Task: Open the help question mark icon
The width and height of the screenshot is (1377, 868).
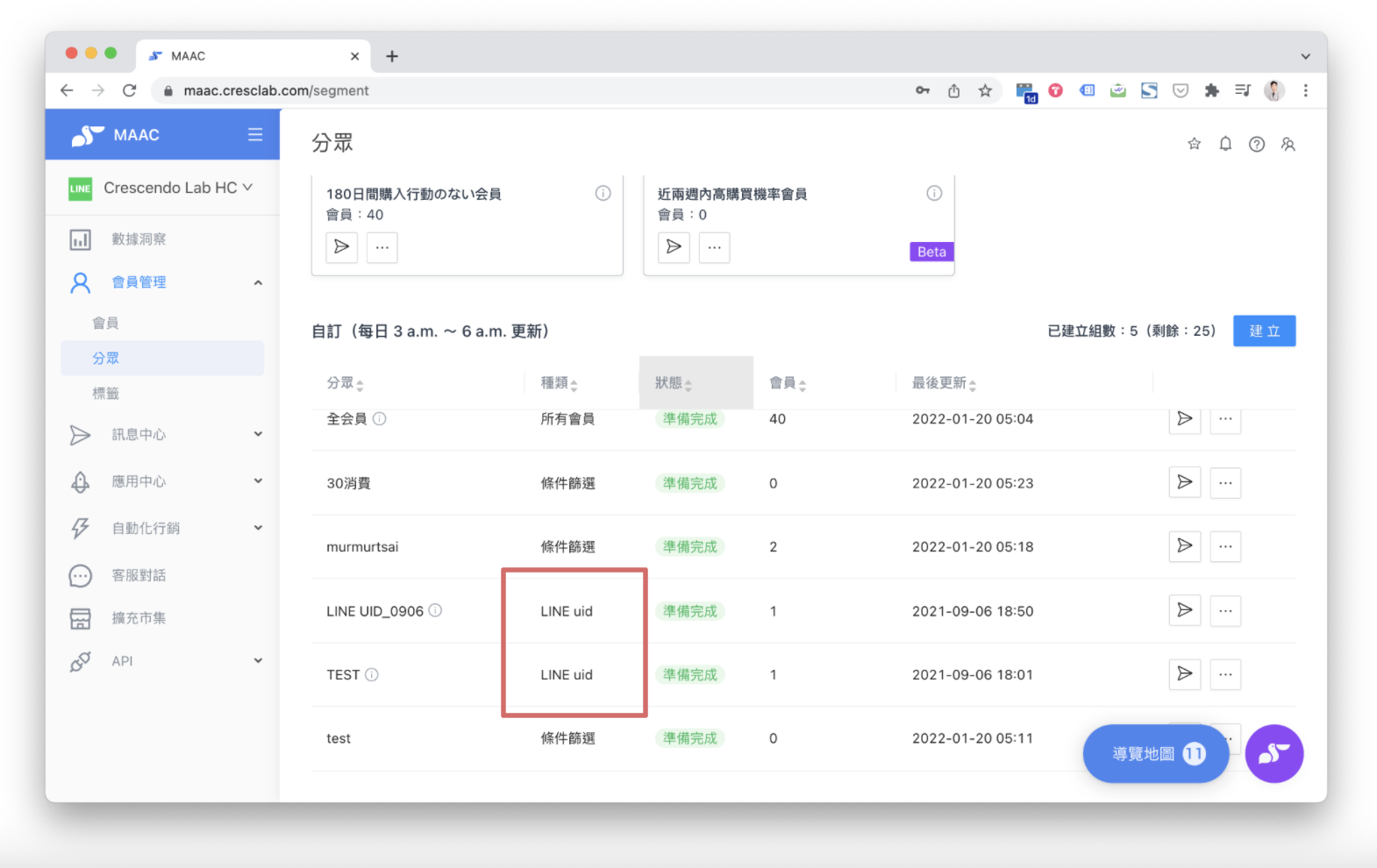Action: click(x=1257, y=145)
